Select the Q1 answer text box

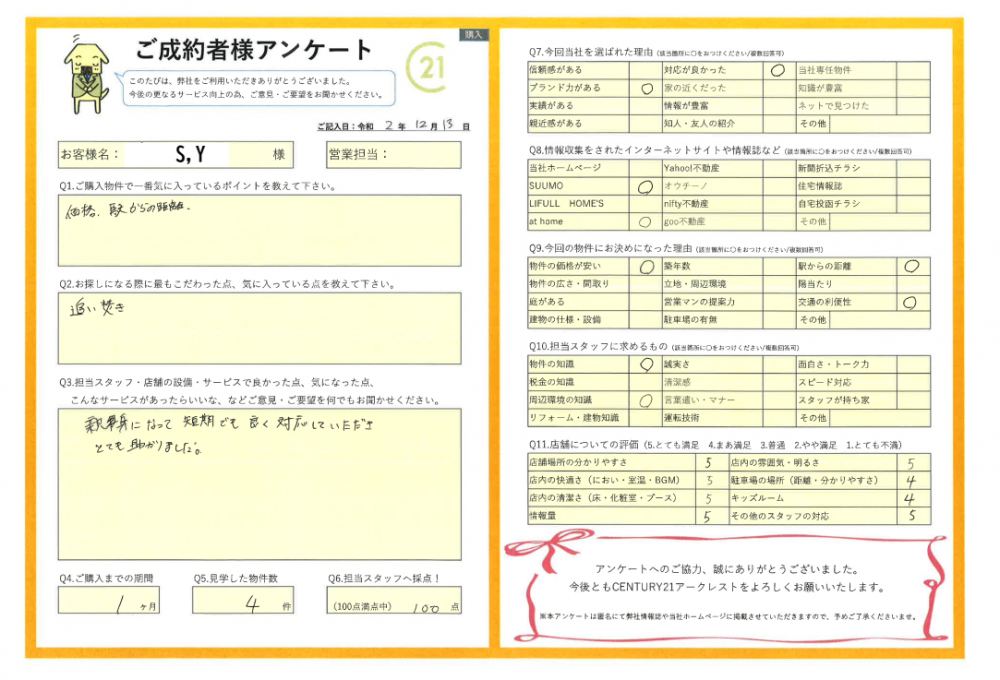click(259, 231)
